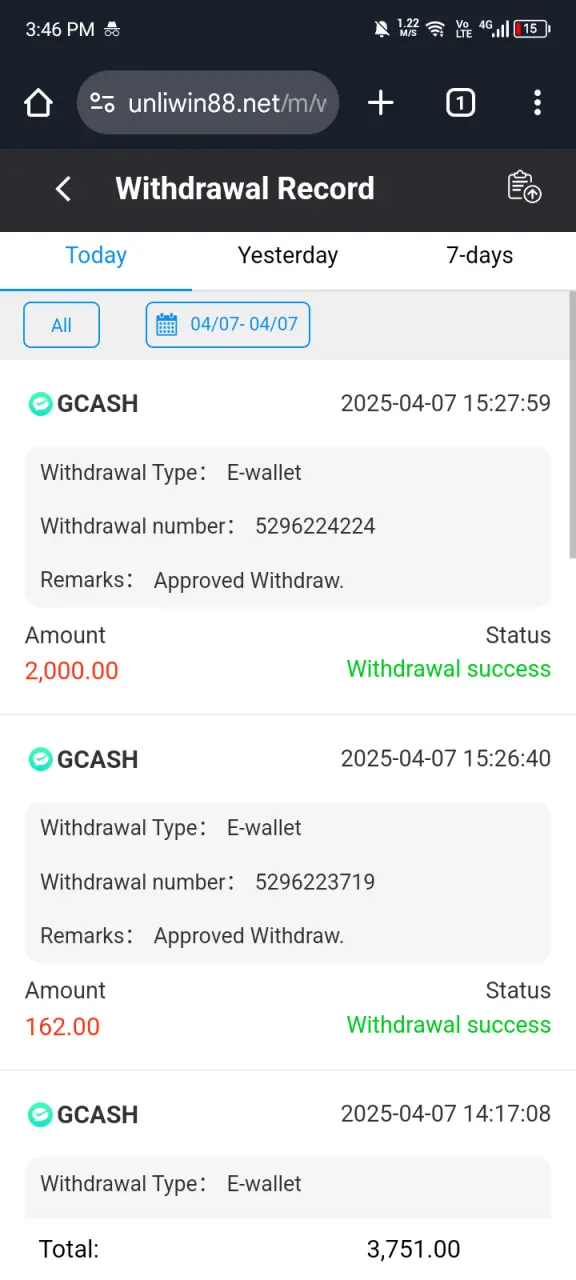Viewport: 576px width, 1280px height.
Task: Open the All filter dropdown
Action: coord(62,325)
